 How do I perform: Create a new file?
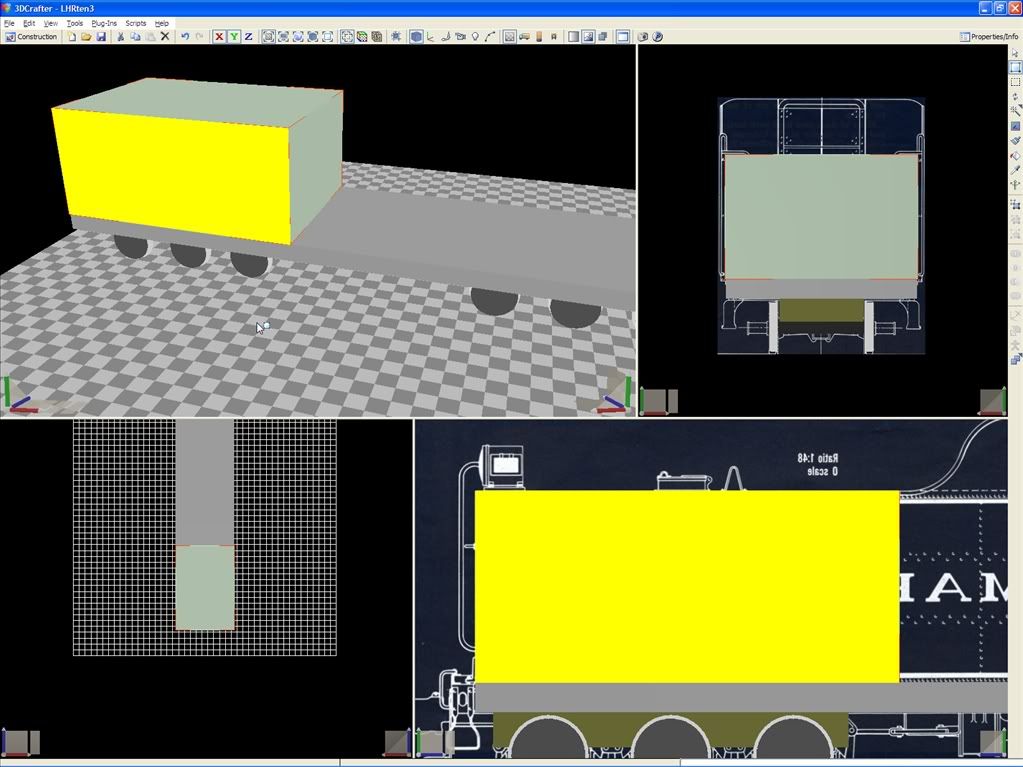coord(72,37)
